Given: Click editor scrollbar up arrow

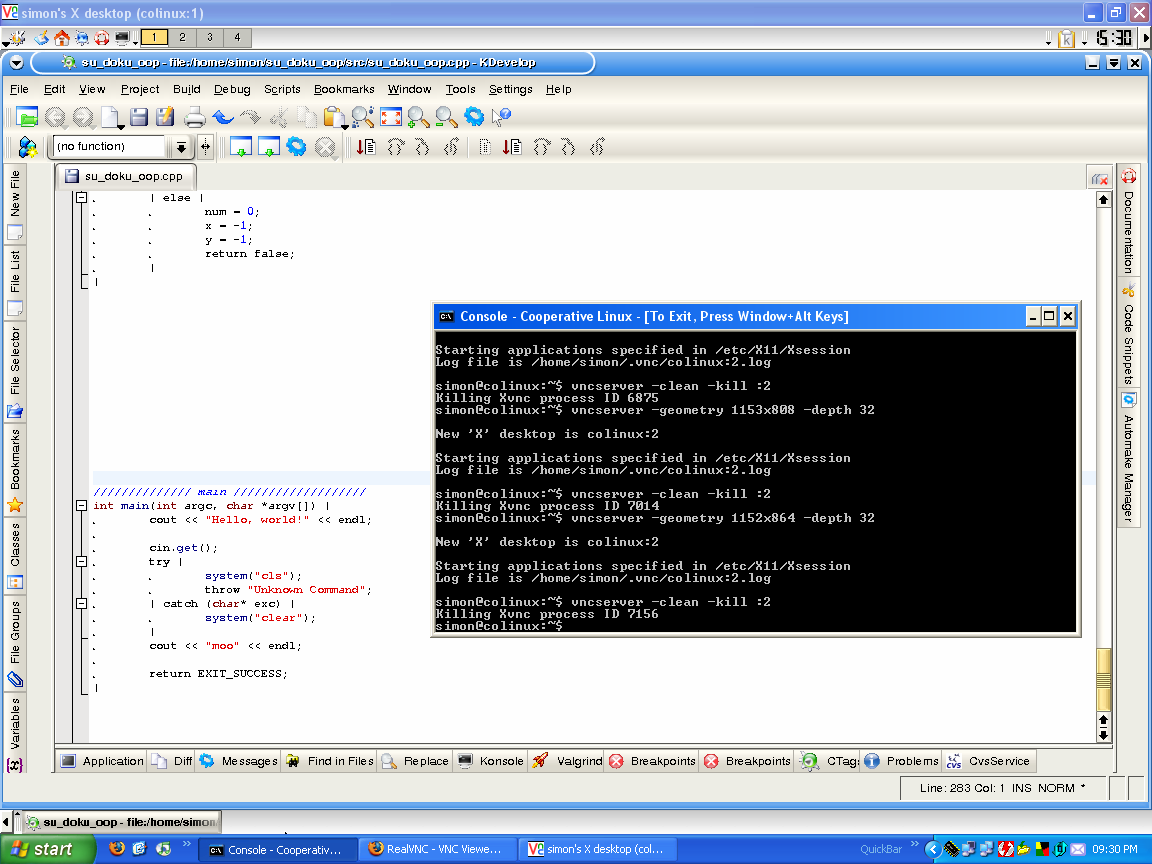Looking at the screenshot, I should point(1104,200).
